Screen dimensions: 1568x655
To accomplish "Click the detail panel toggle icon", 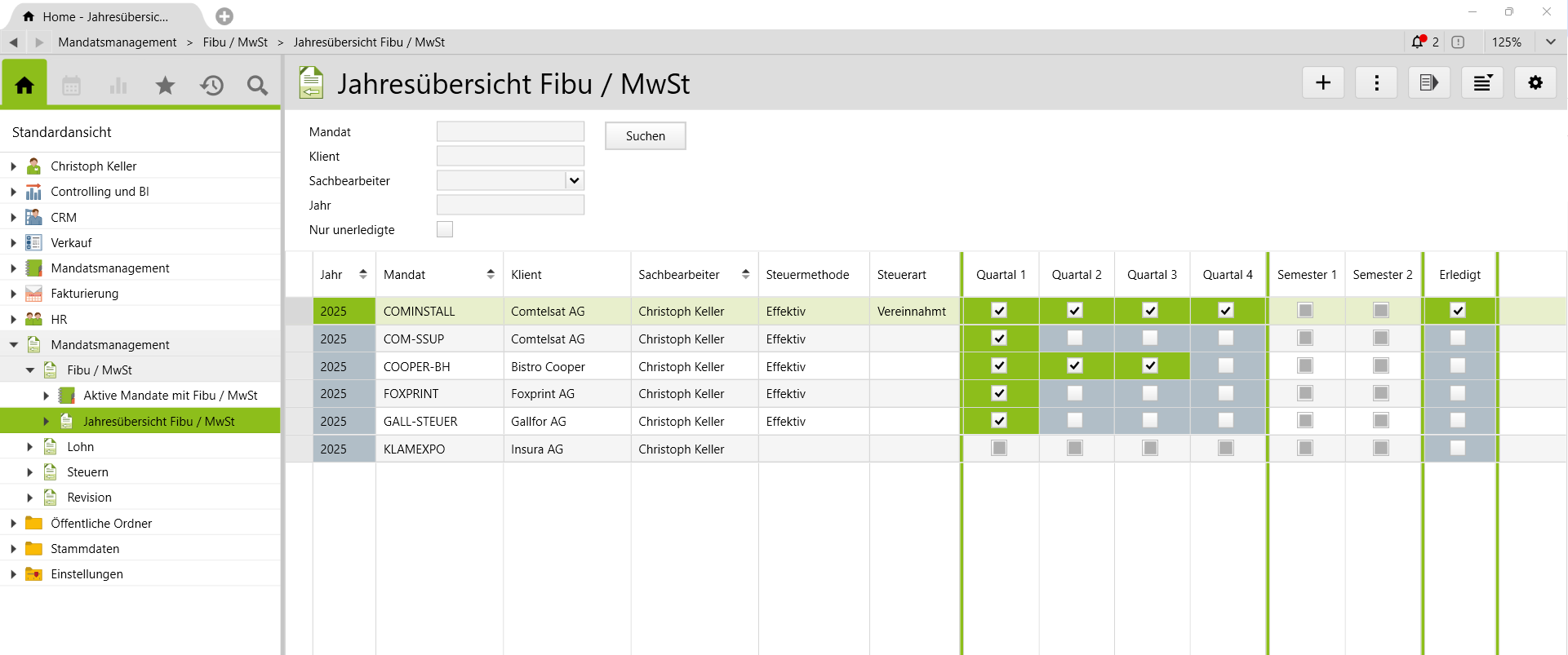I will (1429, 82).
